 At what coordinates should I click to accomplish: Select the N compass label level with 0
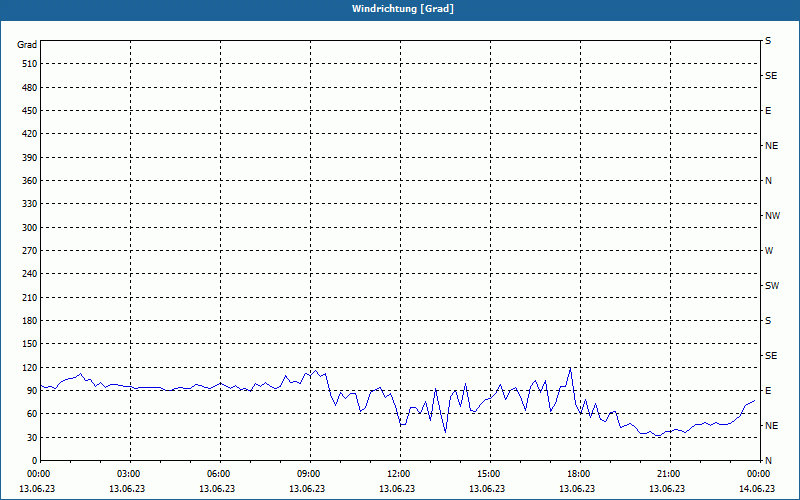[x=768, y=461]
